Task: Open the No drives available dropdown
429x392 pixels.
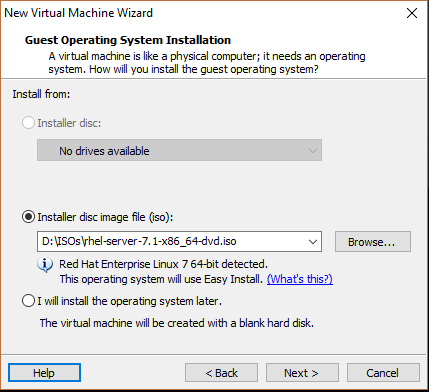Action: 179,150
